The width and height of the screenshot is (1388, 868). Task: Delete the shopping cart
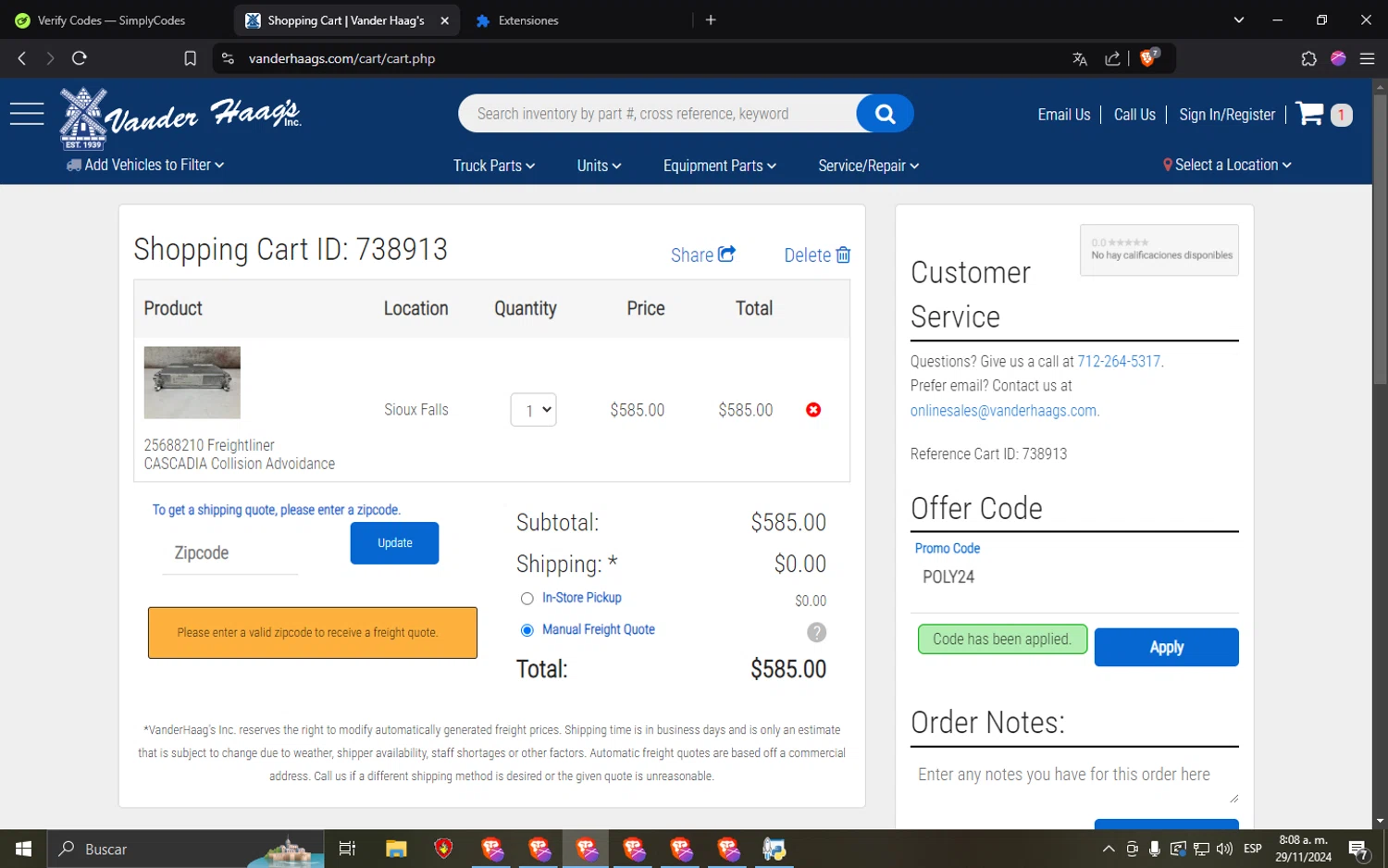(817, 254)
